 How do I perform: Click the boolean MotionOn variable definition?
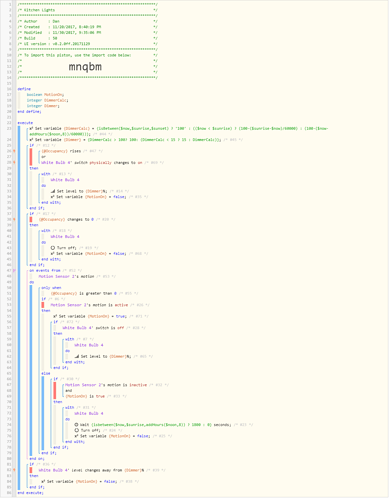tap(45, 95)
